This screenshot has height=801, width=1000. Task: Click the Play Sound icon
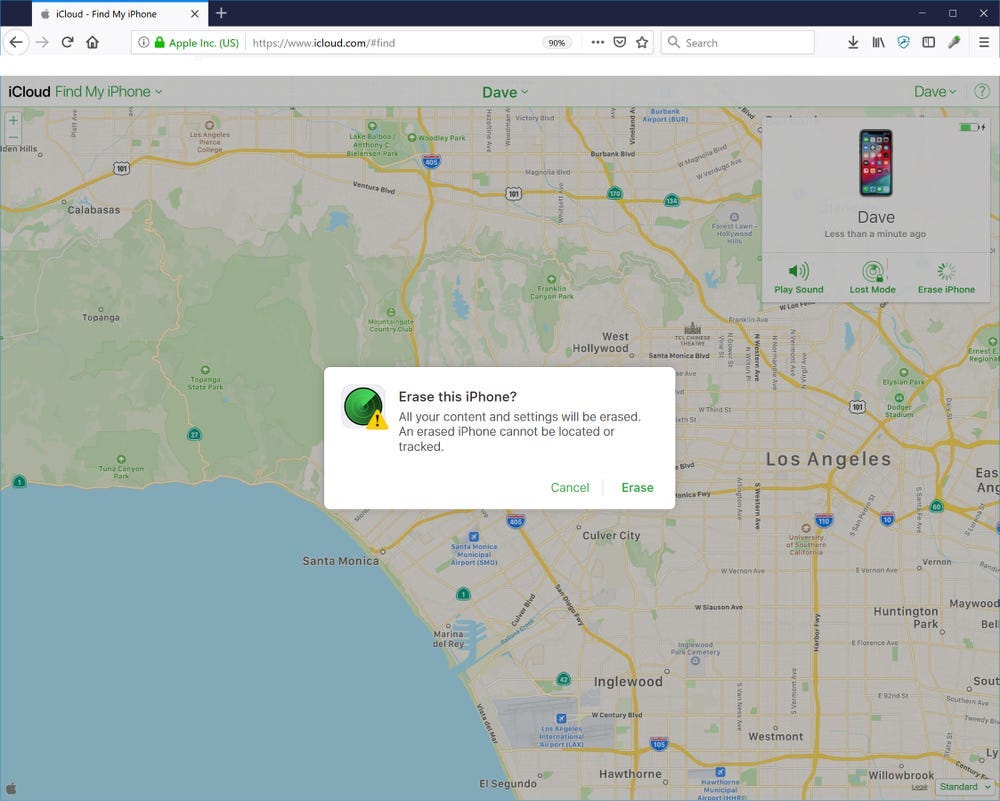click(798, 272)
